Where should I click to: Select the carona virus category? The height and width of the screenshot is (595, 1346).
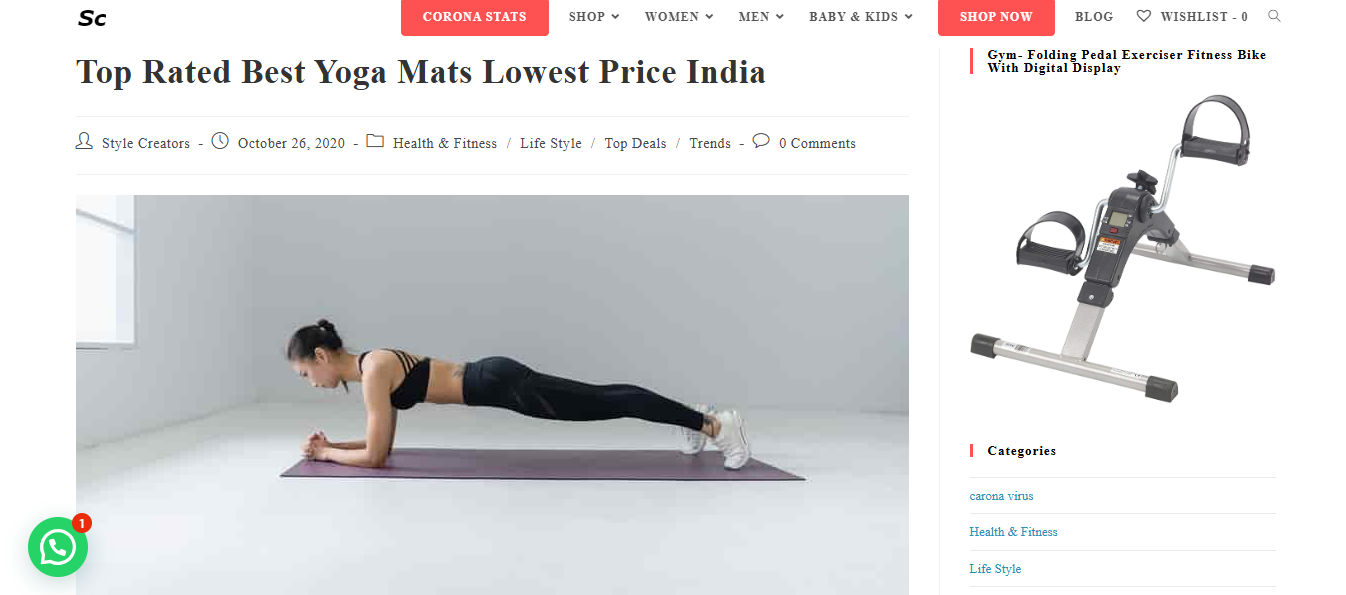[x=1001, y=496]
